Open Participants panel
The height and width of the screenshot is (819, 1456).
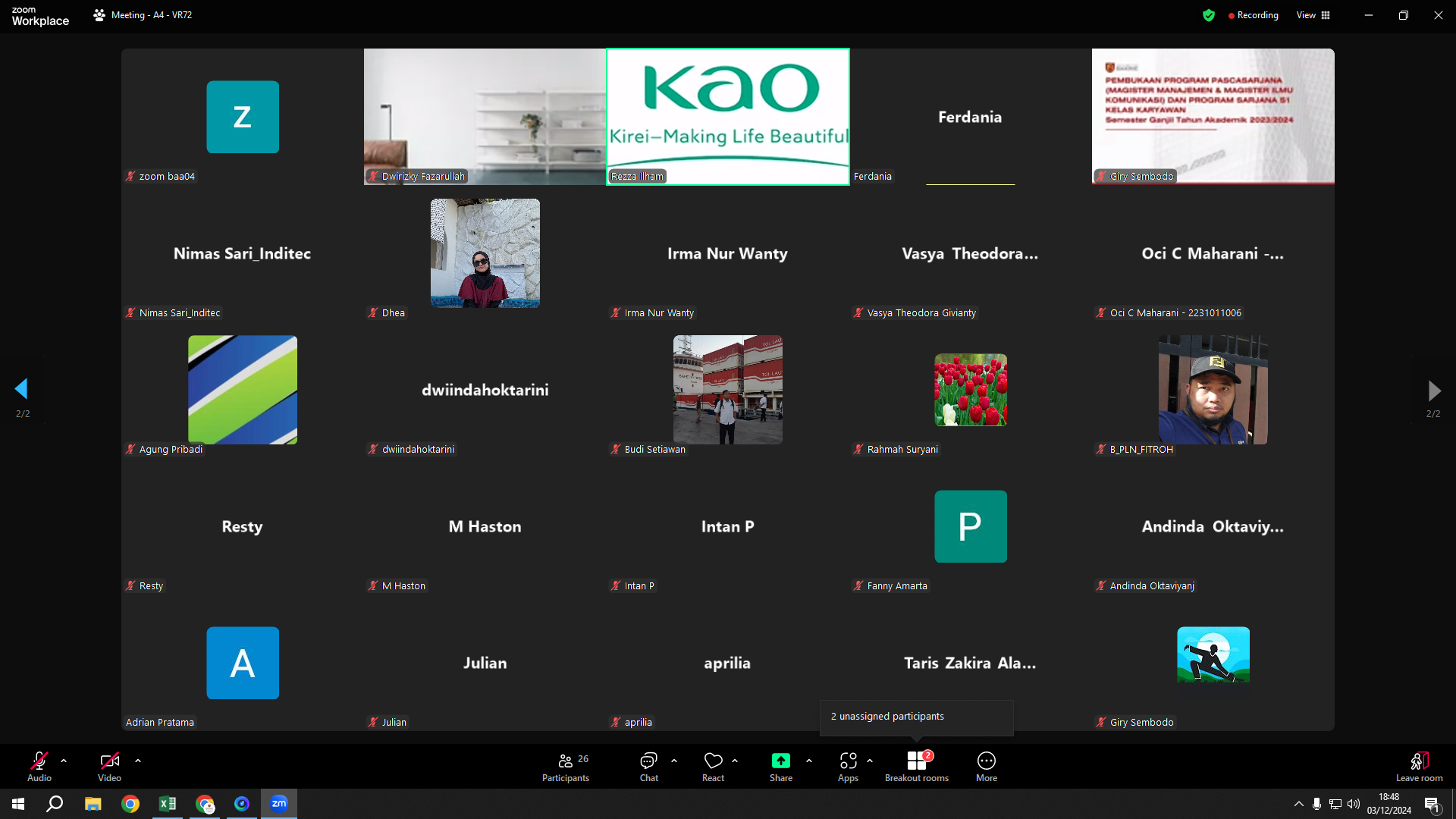(x=566, y=767)
